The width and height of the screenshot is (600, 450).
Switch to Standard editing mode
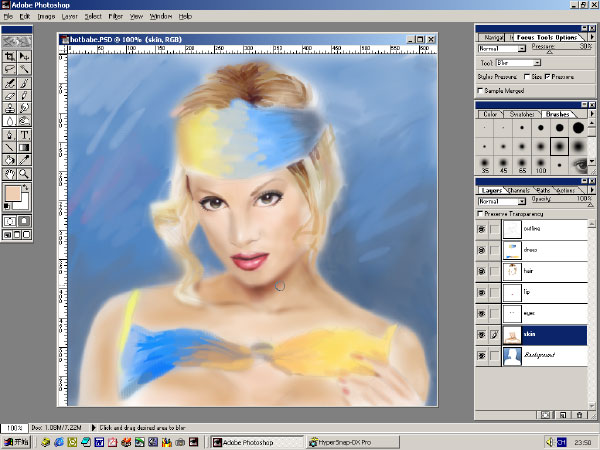pos(10,221)
